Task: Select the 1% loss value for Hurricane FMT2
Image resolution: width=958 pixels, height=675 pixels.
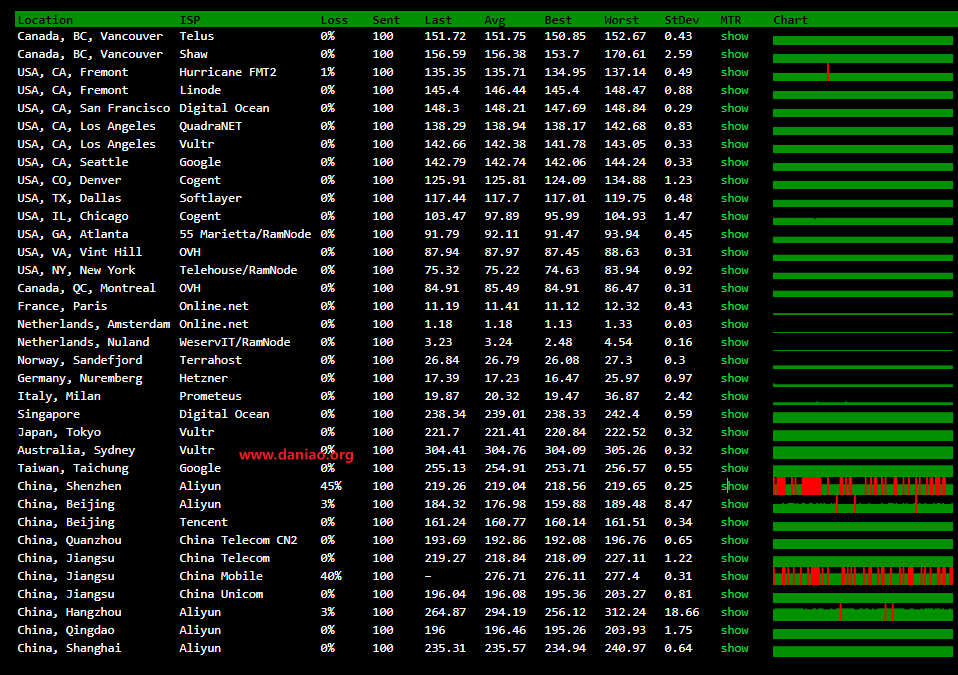Action: (327, 72)
